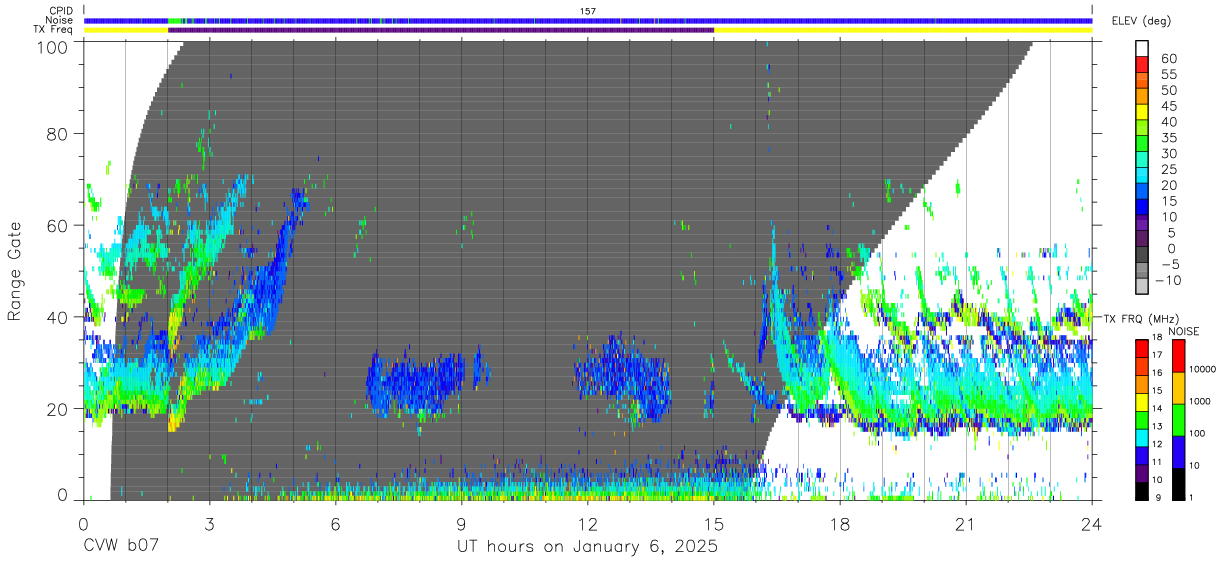1228x567 pixels.
Task: Click the 30 label on ELEV color bar
Action: (x=1168, y=153)
